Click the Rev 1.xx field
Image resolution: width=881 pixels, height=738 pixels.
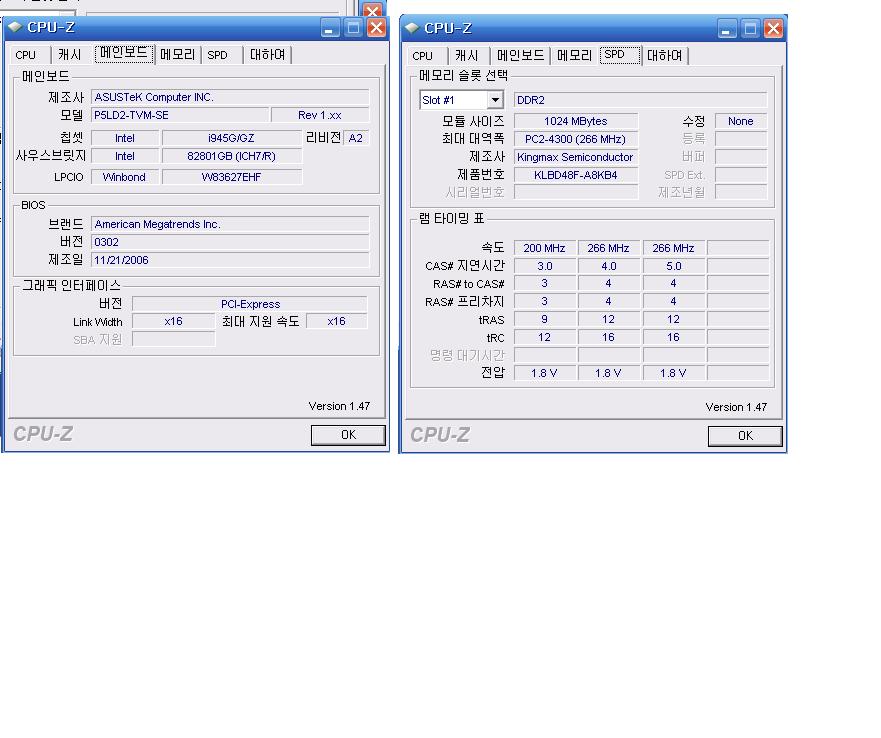coord(320,115)
